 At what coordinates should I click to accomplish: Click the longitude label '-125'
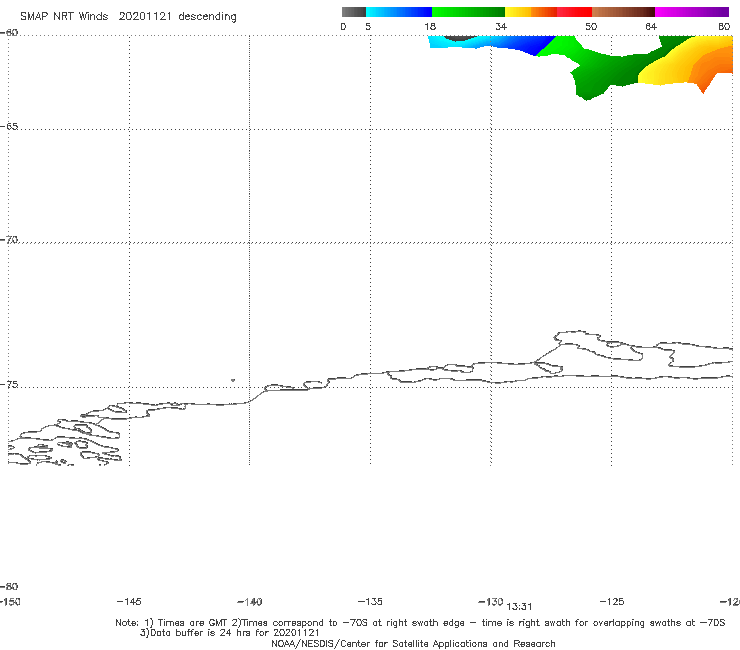point(612,602)
